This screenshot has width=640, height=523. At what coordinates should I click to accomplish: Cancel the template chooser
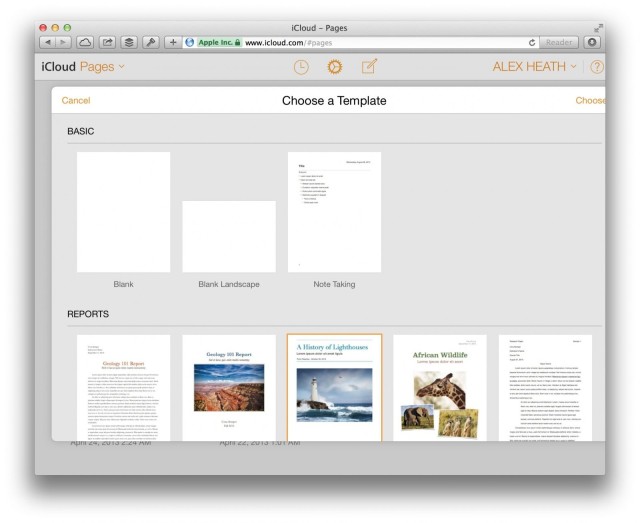tap(76, 101)
